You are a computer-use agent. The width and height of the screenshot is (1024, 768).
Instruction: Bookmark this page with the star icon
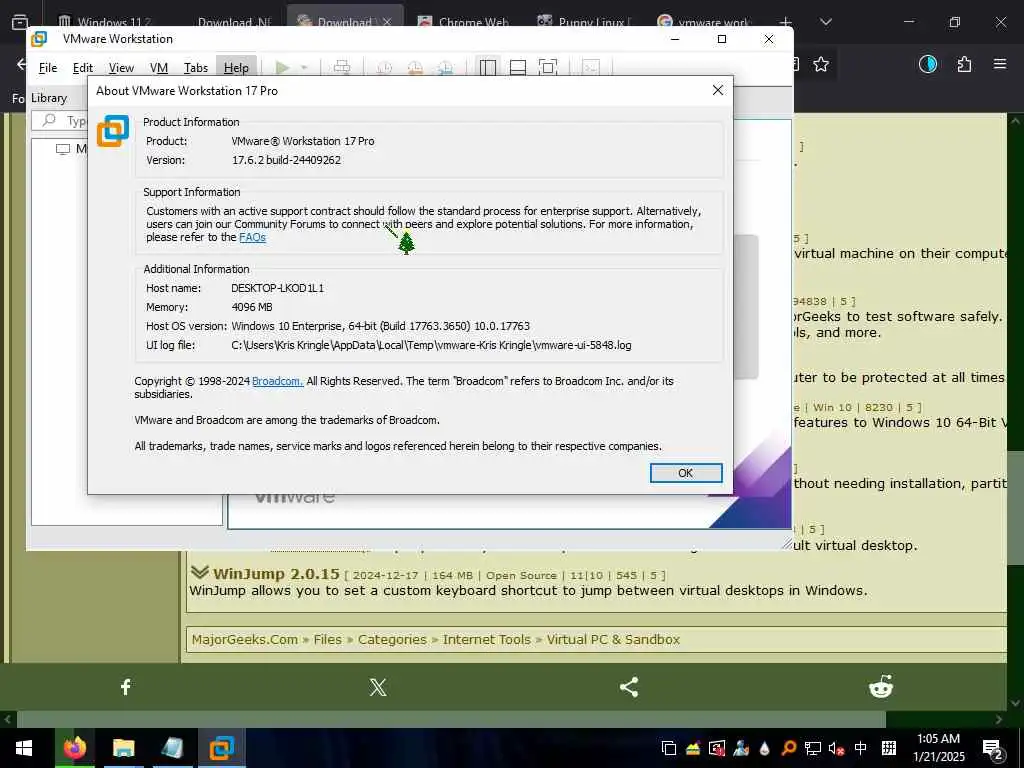[821, 64]
